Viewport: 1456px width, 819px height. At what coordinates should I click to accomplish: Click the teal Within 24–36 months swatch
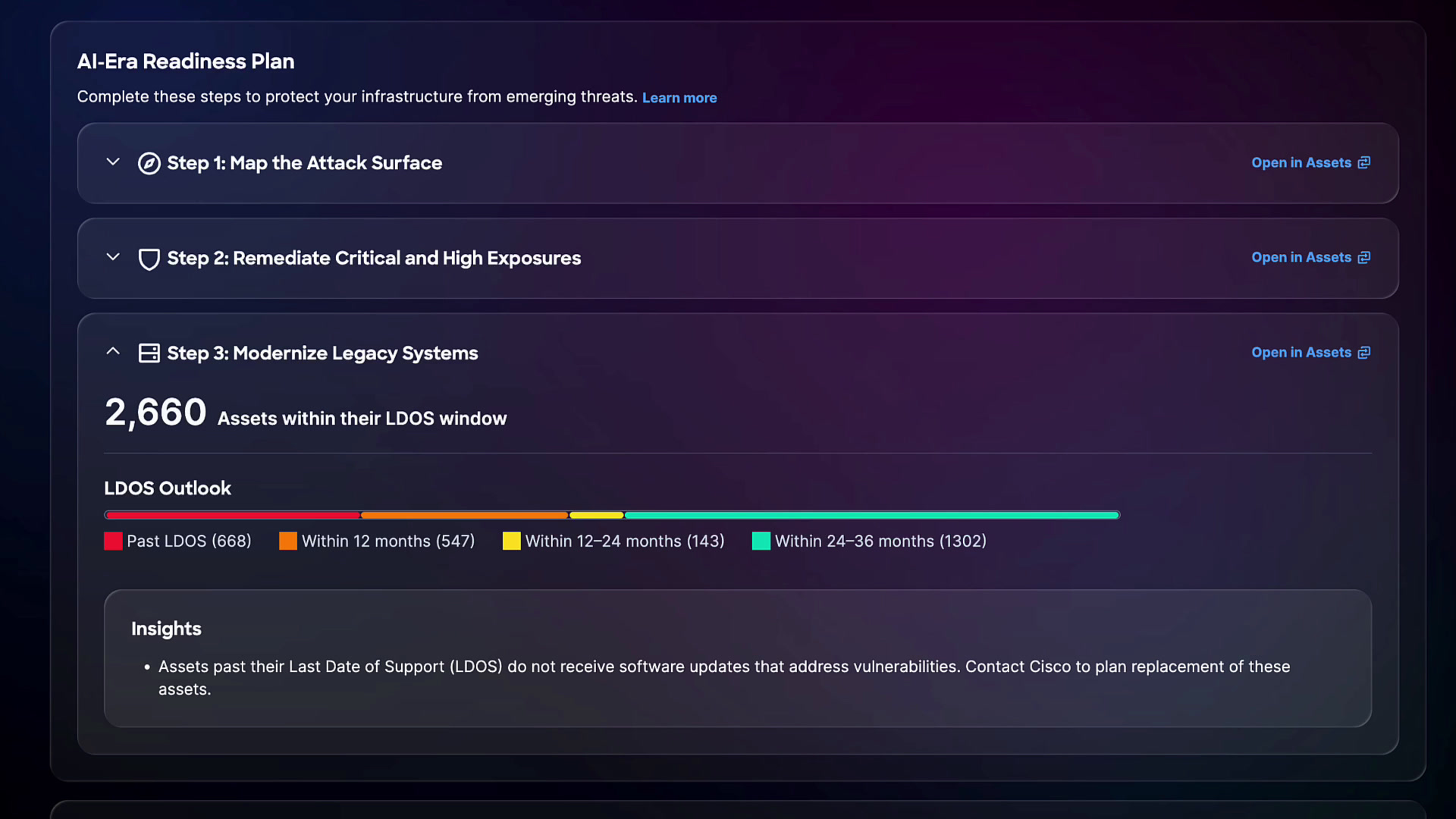point(761,541)
